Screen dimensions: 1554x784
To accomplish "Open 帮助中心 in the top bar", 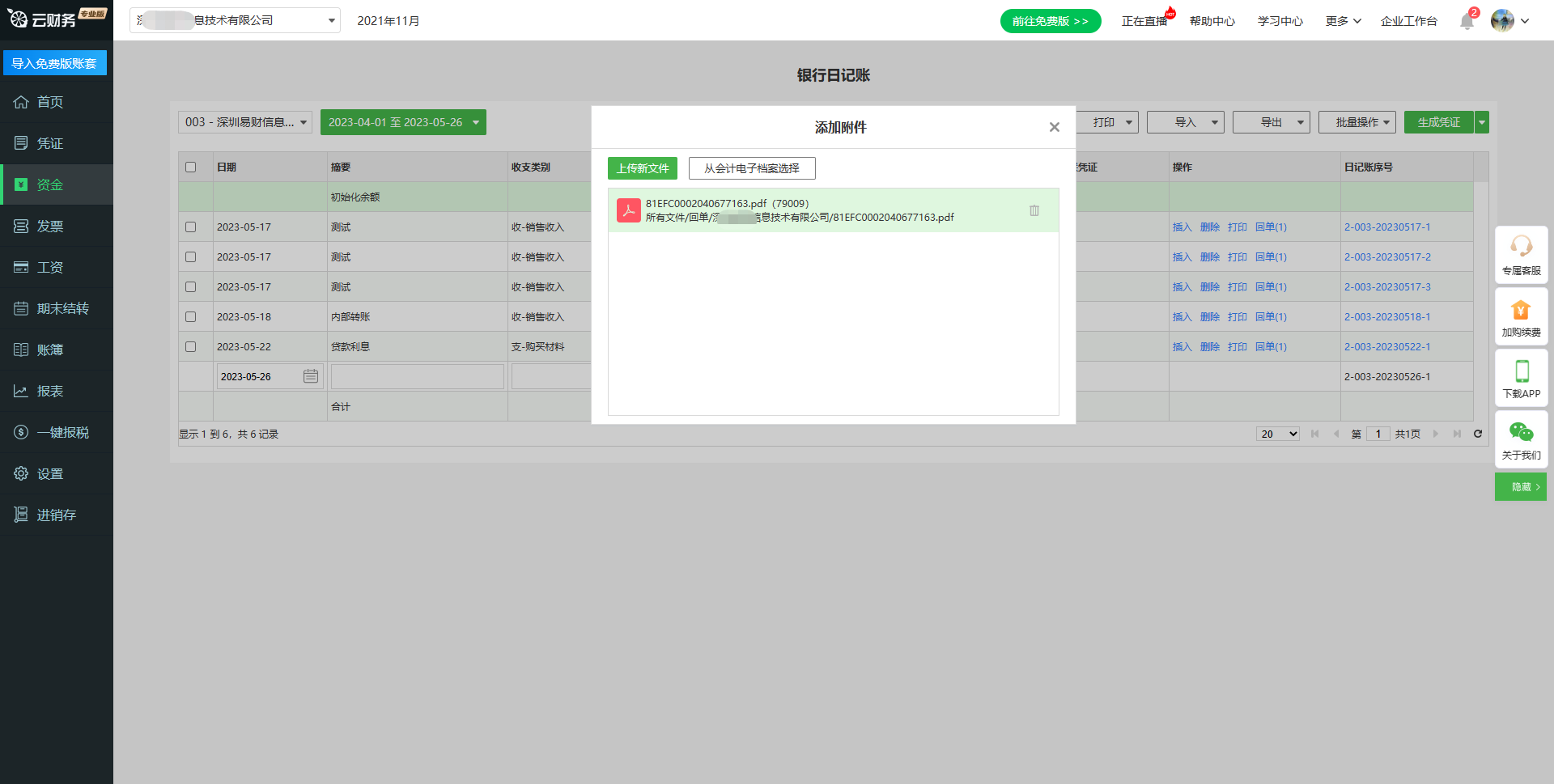I will [x=1212, y=21].
